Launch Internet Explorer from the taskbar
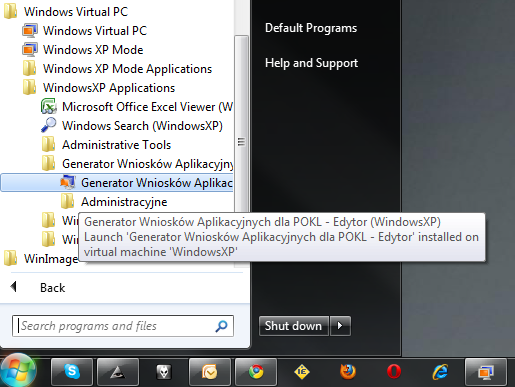 (440, 372)
